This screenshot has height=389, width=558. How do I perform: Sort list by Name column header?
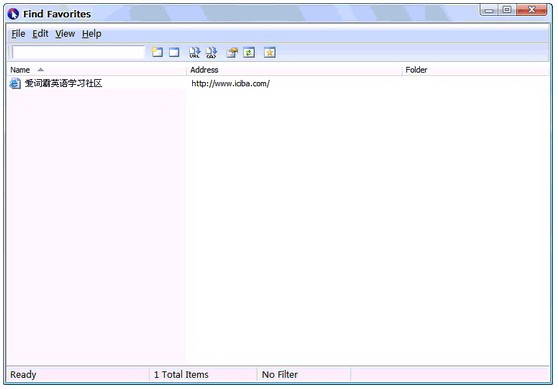[x=96, y=70]
